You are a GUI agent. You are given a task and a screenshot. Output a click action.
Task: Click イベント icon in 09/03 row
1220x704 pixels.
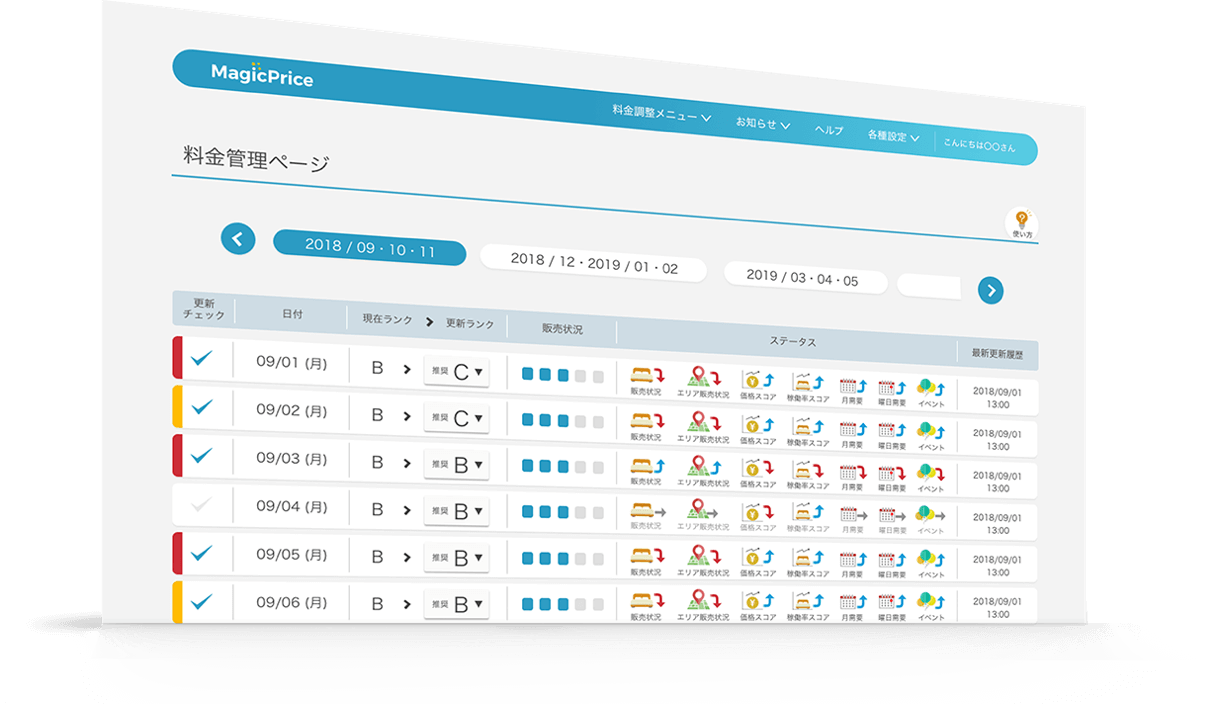click(x=930, y=472)
